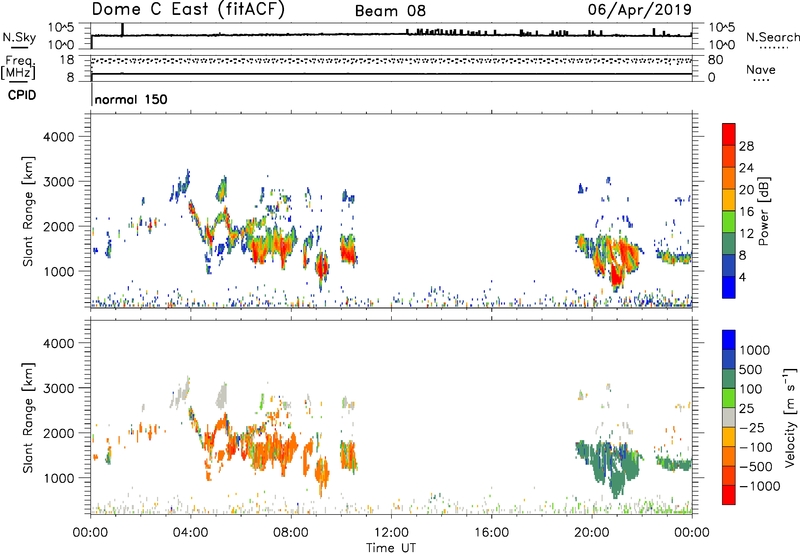Click the red echo patch near 09:00 in power panel
The height and width of the screenshot is (554, 800).
click(x=321, y=266)
